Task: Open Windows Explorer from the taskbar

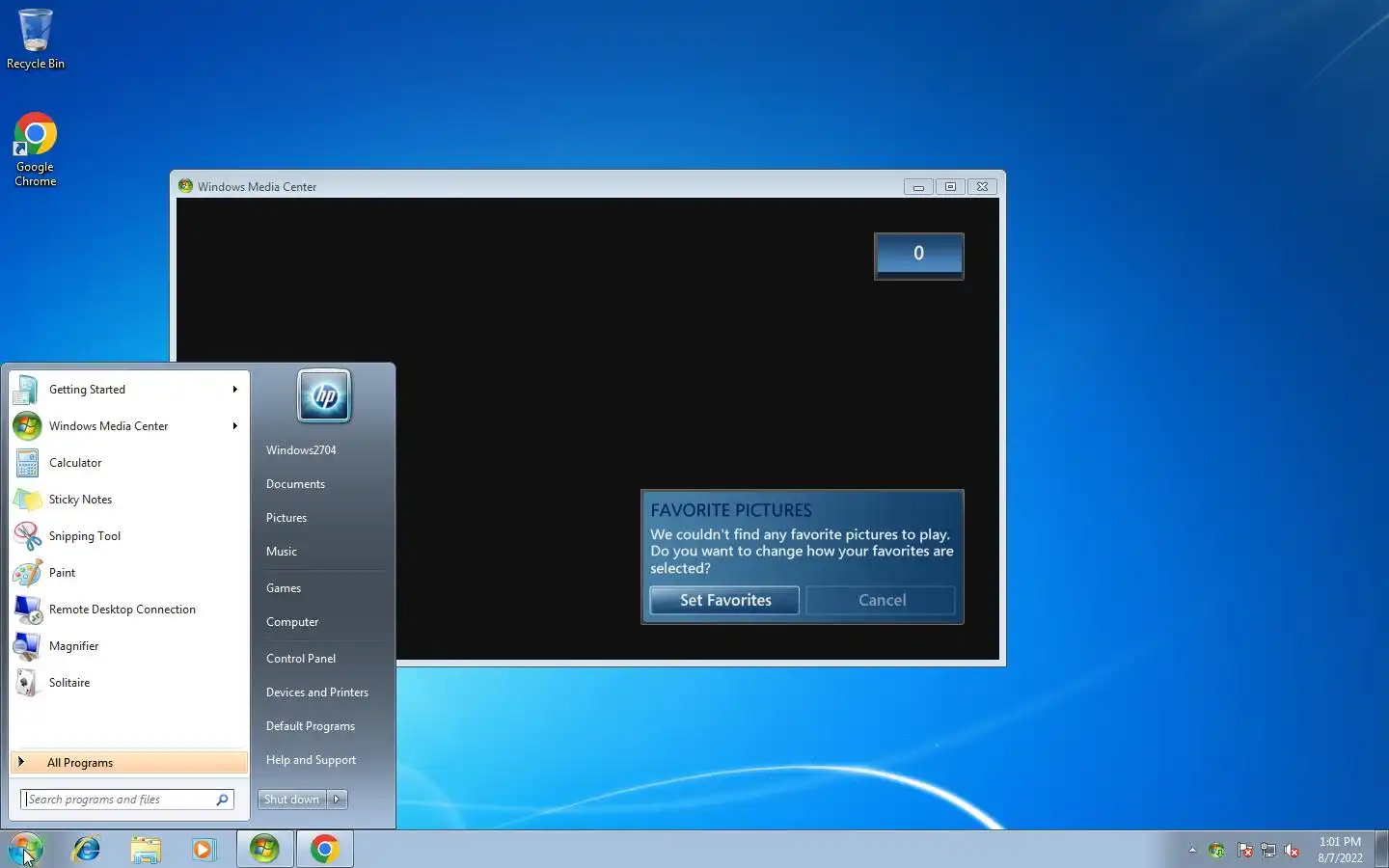Action: click(146, 849)
